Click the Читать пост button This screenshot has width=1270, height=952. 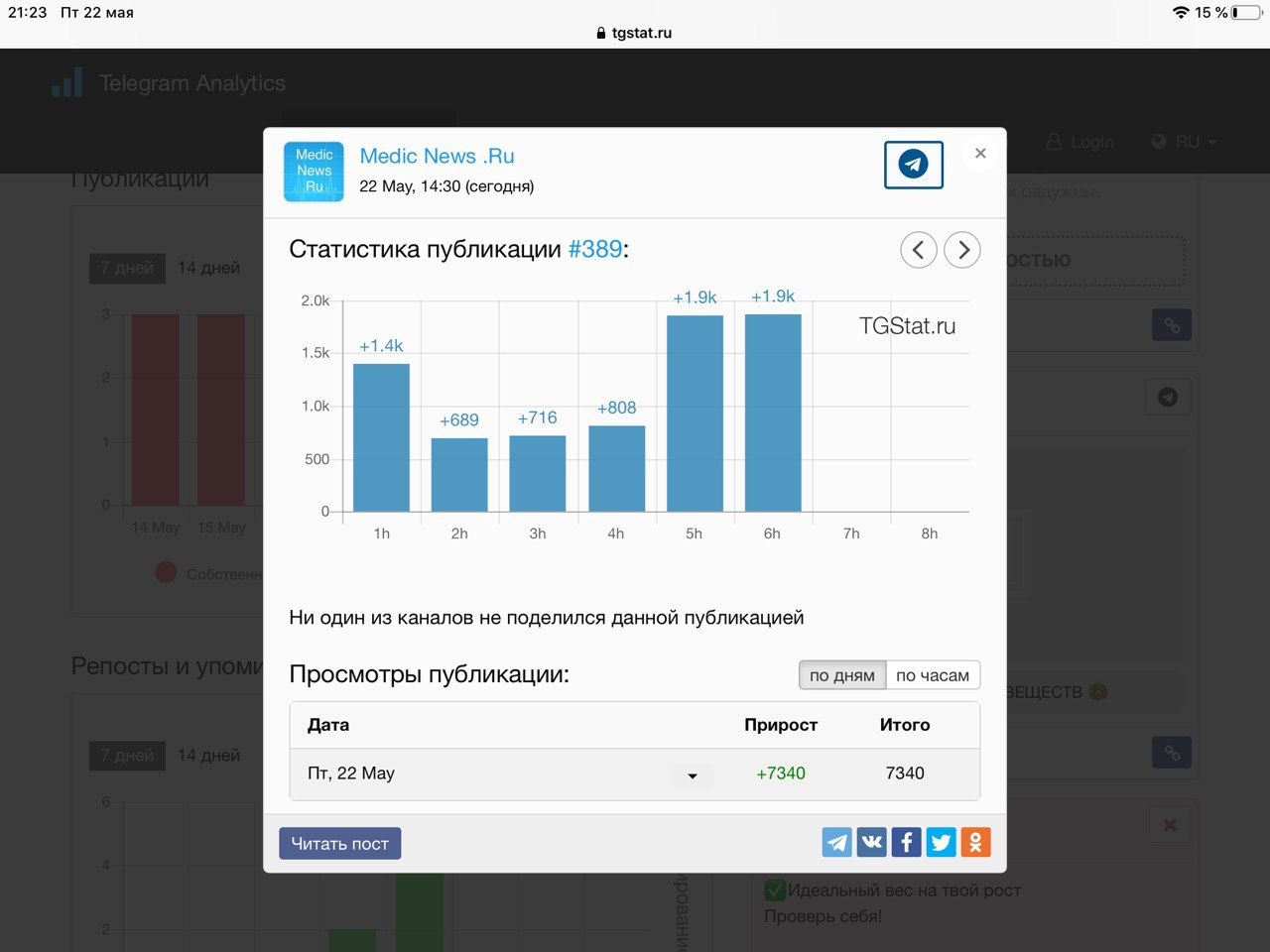coord(339,843)
